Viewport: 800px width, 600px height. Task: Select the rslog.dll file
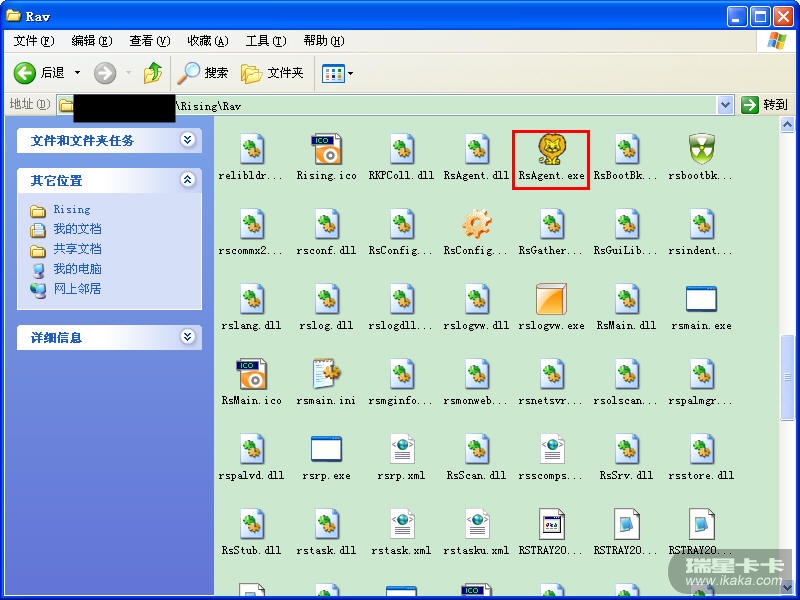point(327,308)
